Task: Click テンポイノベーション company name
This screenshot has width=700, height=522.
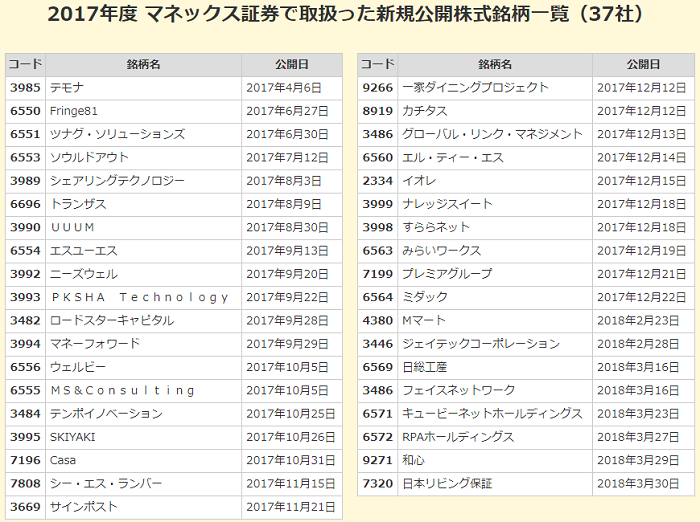Action: coord(106,413)
